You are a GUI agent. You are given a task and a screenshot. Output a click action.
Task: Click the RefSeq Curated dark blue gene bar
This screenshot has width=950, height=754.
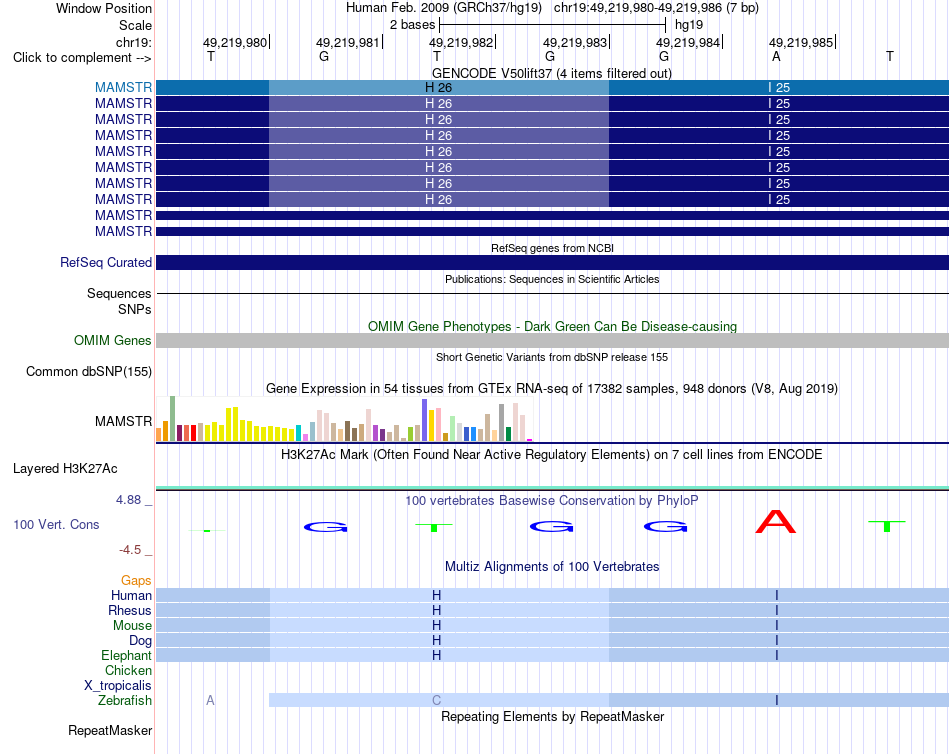[x=552, y=262]
